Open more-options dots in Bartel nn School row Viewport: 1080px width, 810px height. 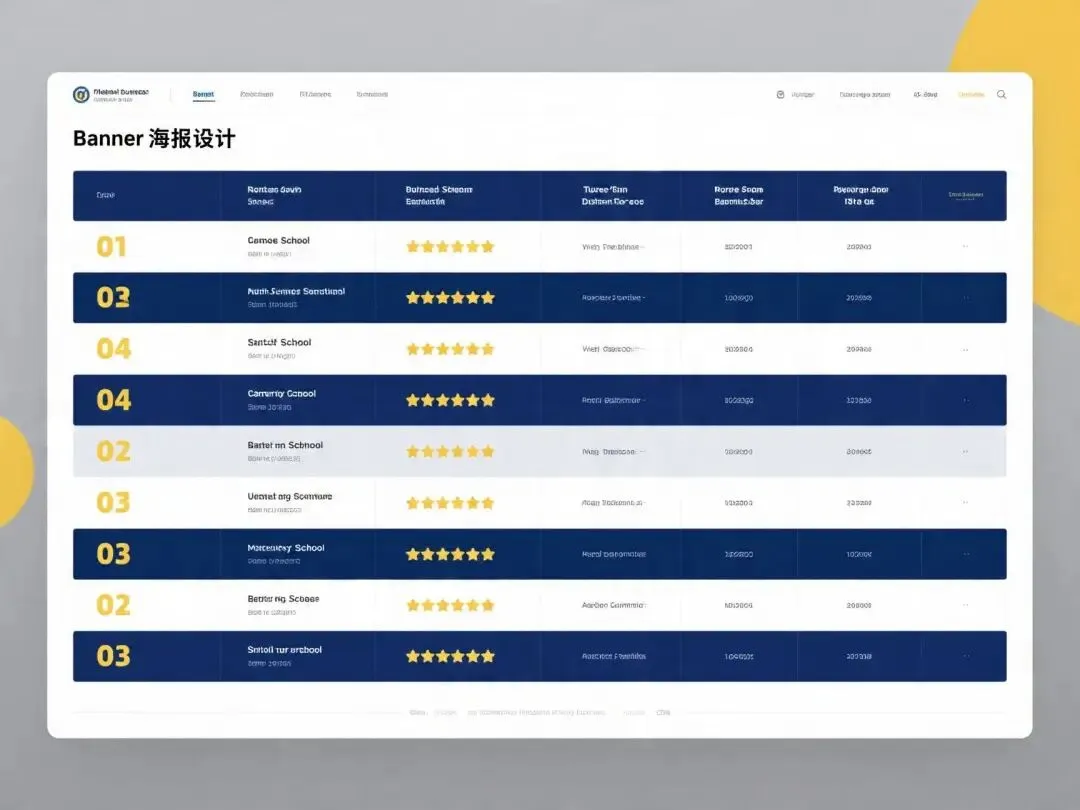click(966, 452)
